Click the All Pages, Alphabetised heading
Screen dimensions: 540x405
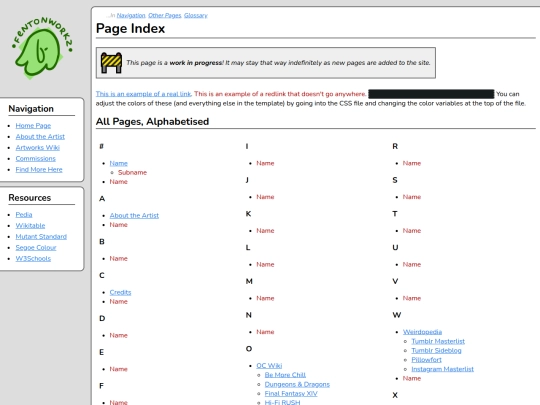[x=152, y=122]
